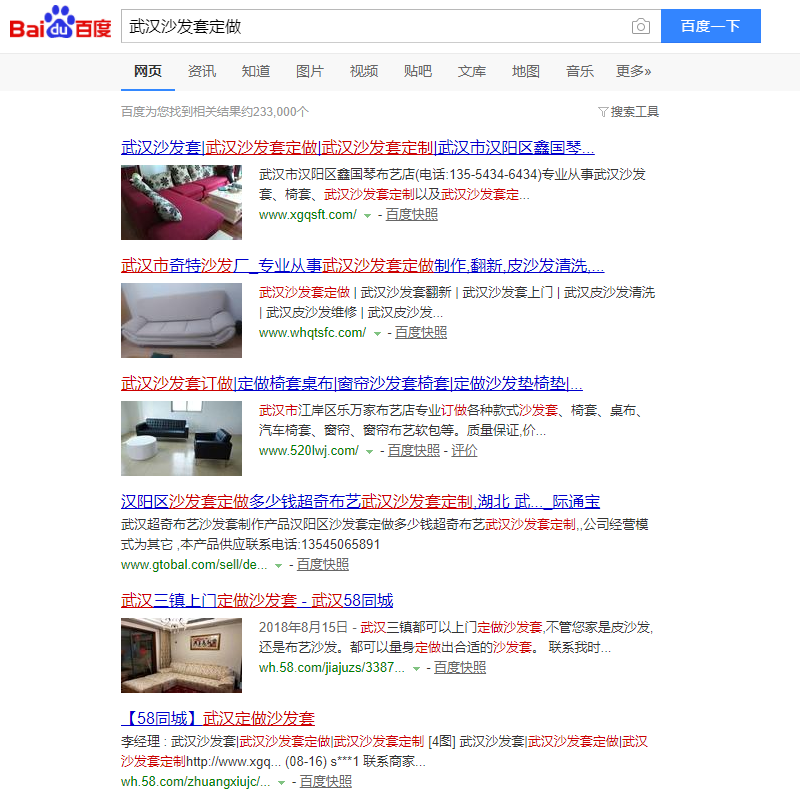Switch to the 视频 tab
Image resolution: width=800 pixels, height=797 pixels.
point(363,71)
